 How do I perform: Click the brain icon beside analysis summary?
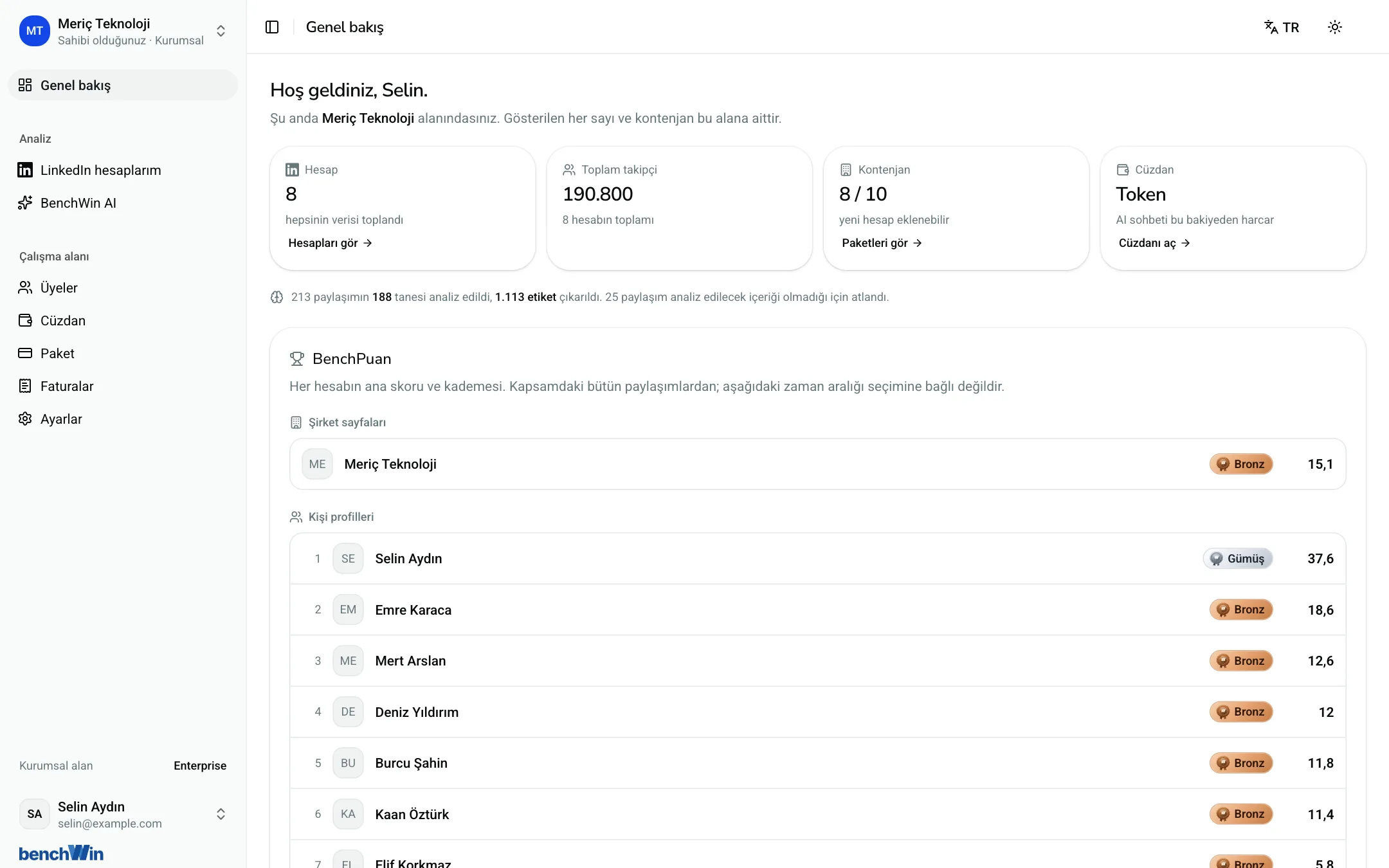[277, 297]
